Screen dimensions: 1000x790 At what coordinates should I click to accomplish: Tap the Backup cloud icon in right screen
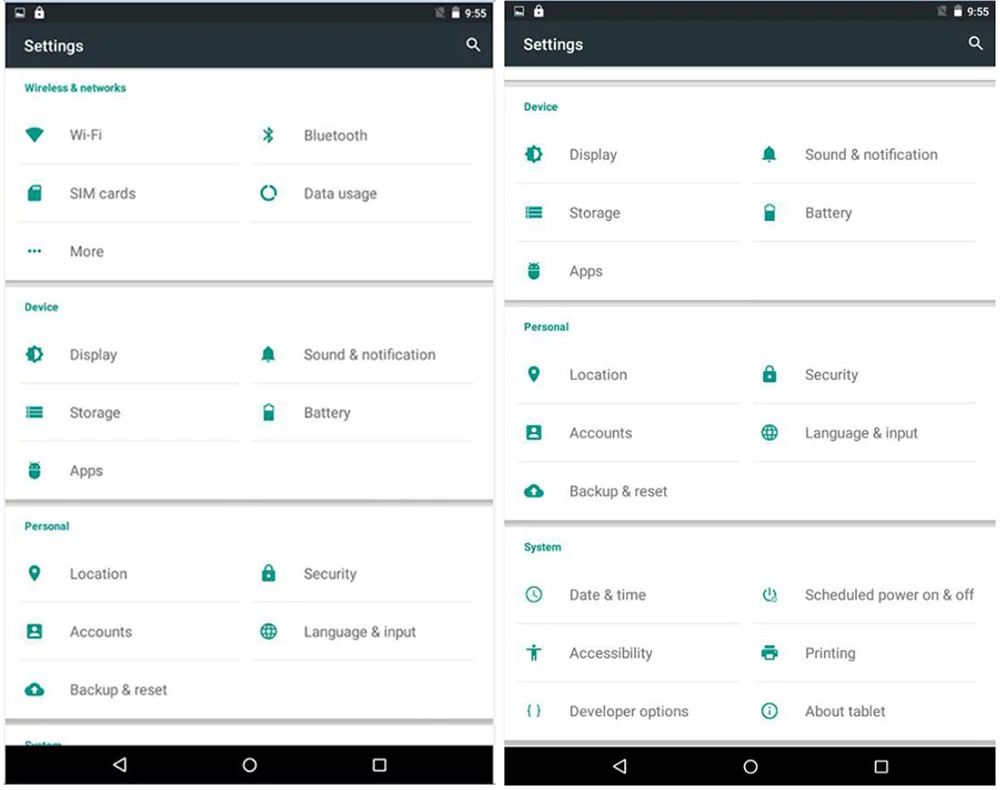pyautogui.click(x=534, y=491)
